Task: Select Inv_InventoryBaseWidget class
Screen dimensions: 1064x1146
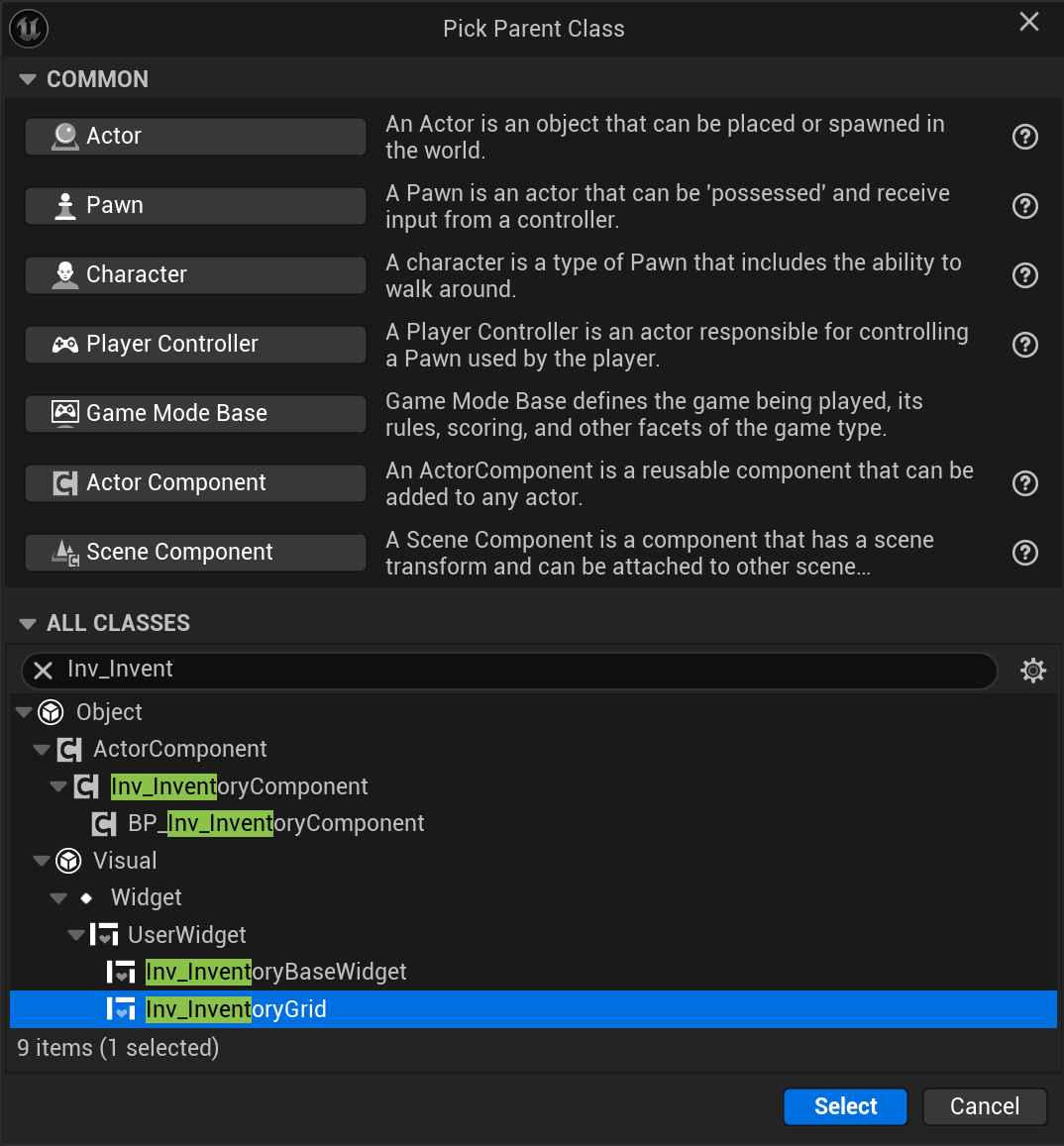Action: click(275, 972)
